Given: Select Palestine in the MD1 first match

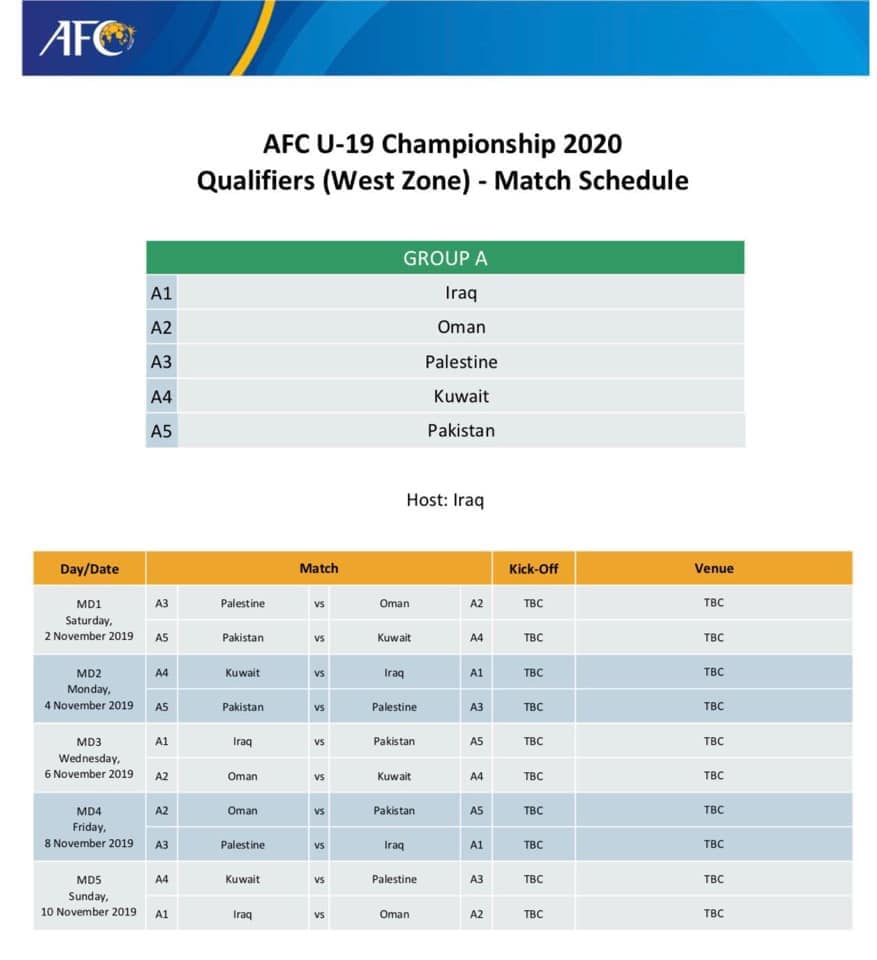Looking at the screenshot, I should coord(243,603).
